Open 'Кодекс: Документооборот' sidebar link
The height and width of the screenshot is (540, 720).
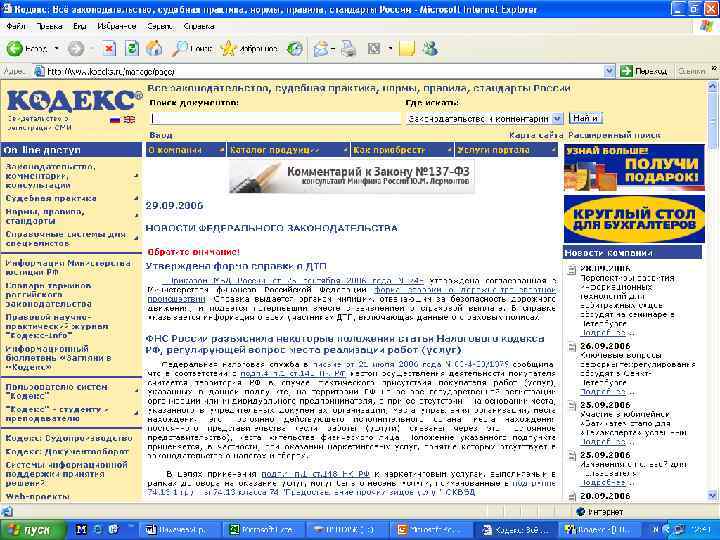67,452
